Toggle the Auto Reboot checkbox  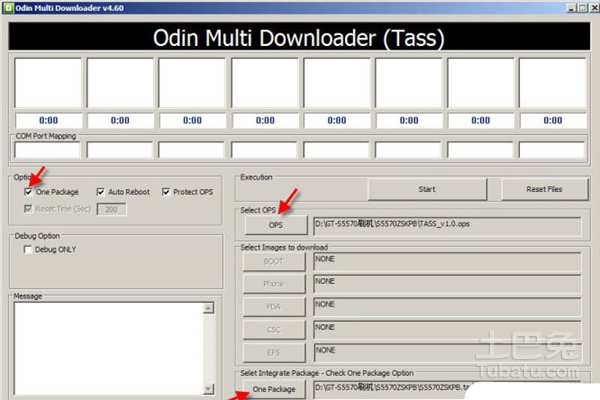101,192
